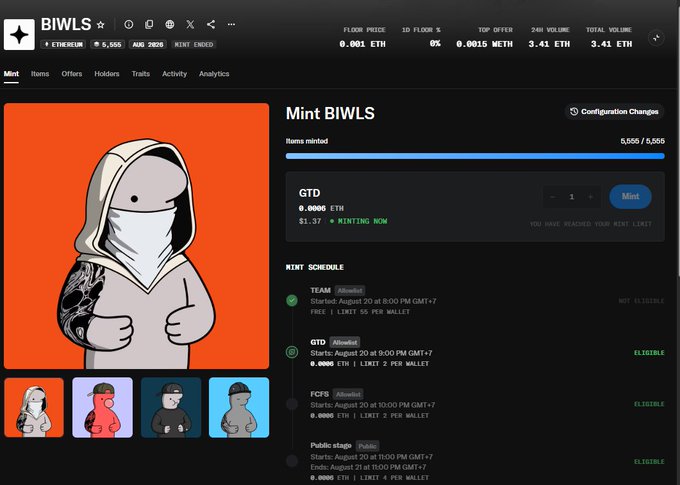
Task: Click the MINT ENDED status badge
Action: tap(193, 44)
